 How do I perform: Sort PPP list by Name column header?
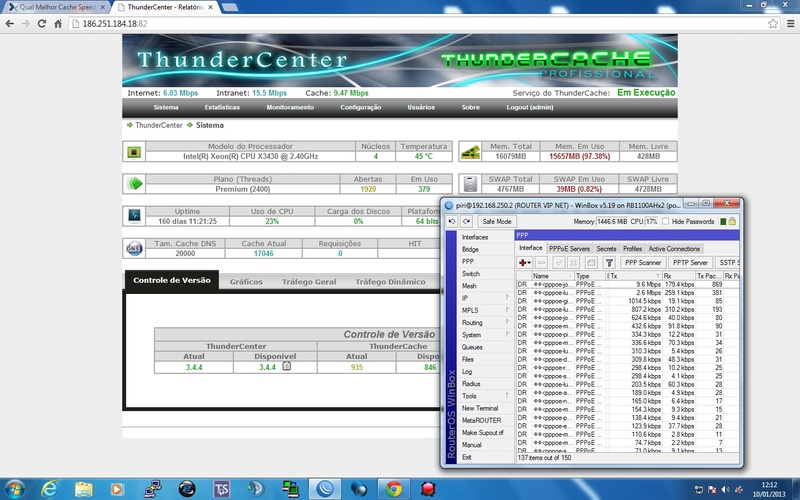click(x=553, y=276)
